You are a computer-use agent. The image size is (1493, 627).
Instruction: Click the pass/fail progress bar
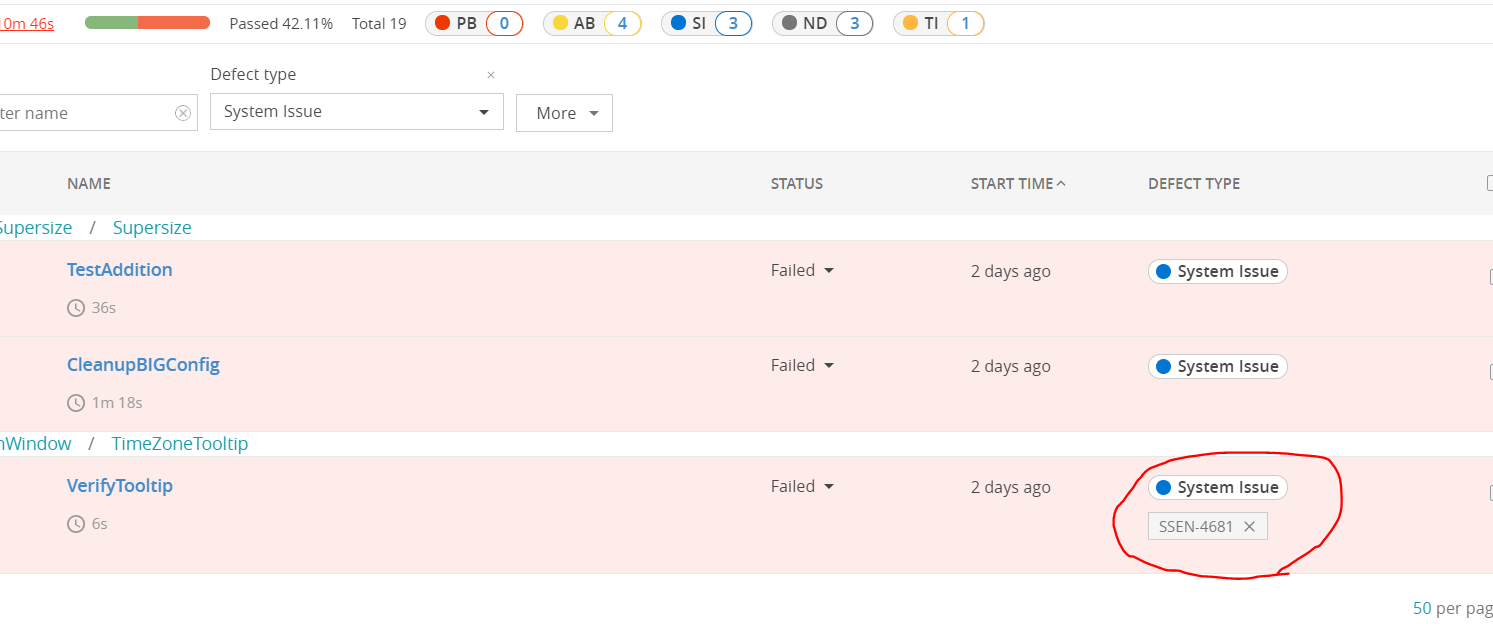coord(147,20)
